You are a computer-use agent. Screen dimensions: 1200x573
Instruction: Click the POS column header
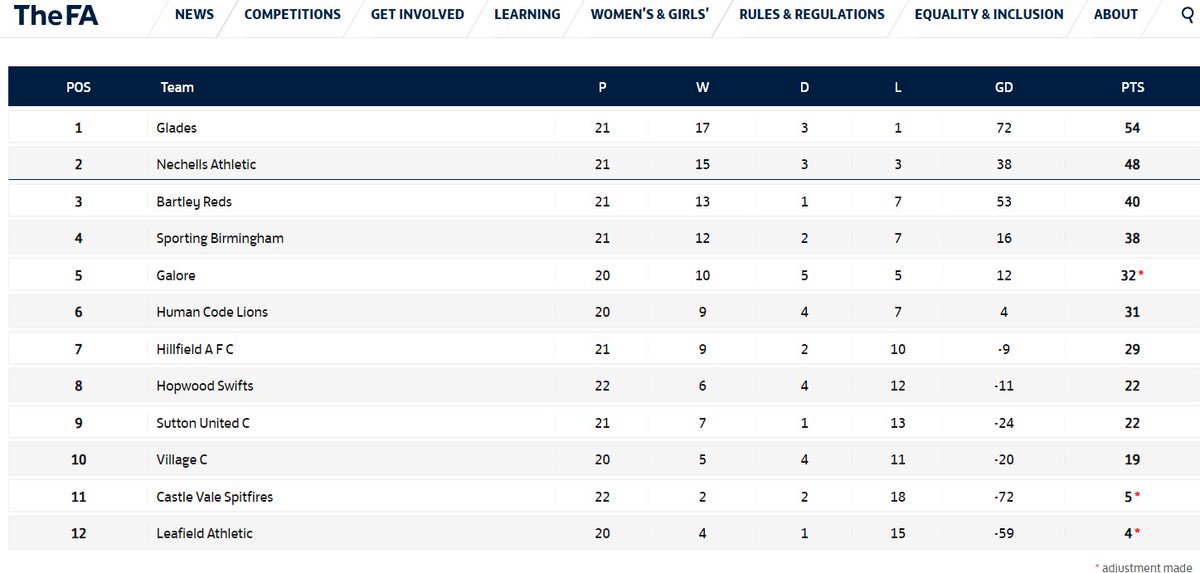[x=78, y=87]
